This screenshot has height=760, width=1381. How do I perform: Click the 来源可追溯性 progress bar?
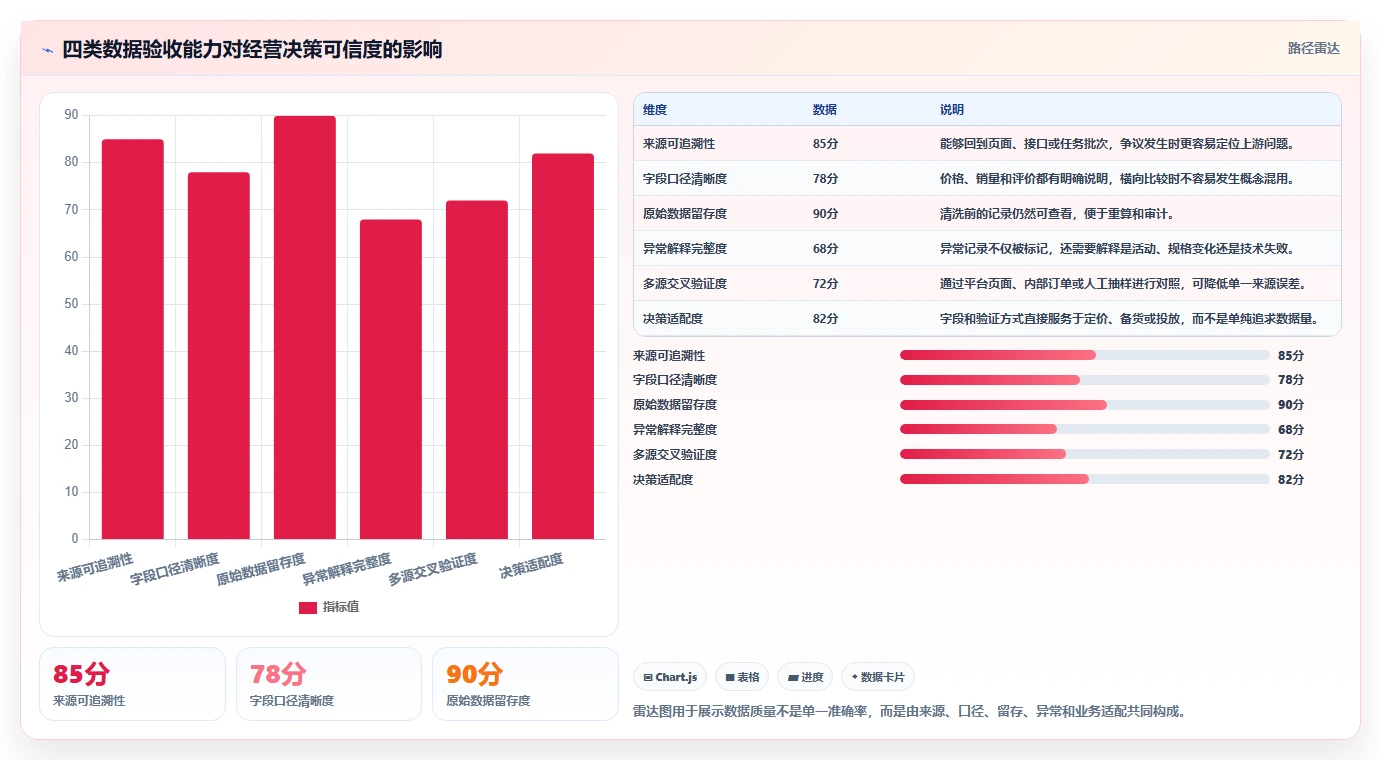pyautogui.click(x=1085, y=355)
